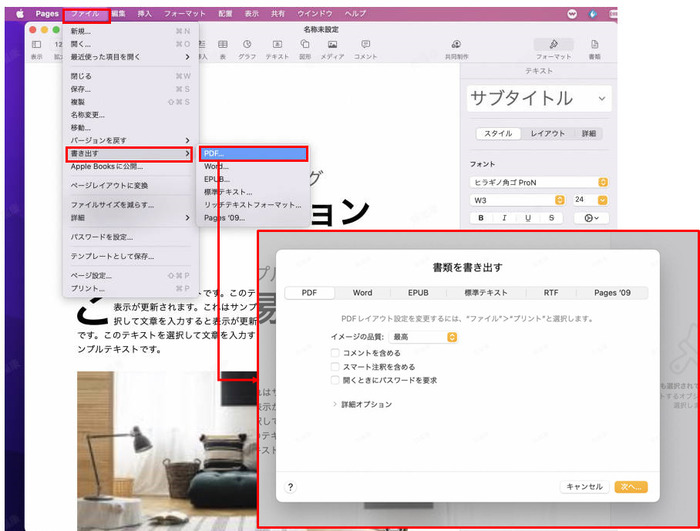
Task: Choose ページレイアウトに変換 menu item
Action: [130, 186]
